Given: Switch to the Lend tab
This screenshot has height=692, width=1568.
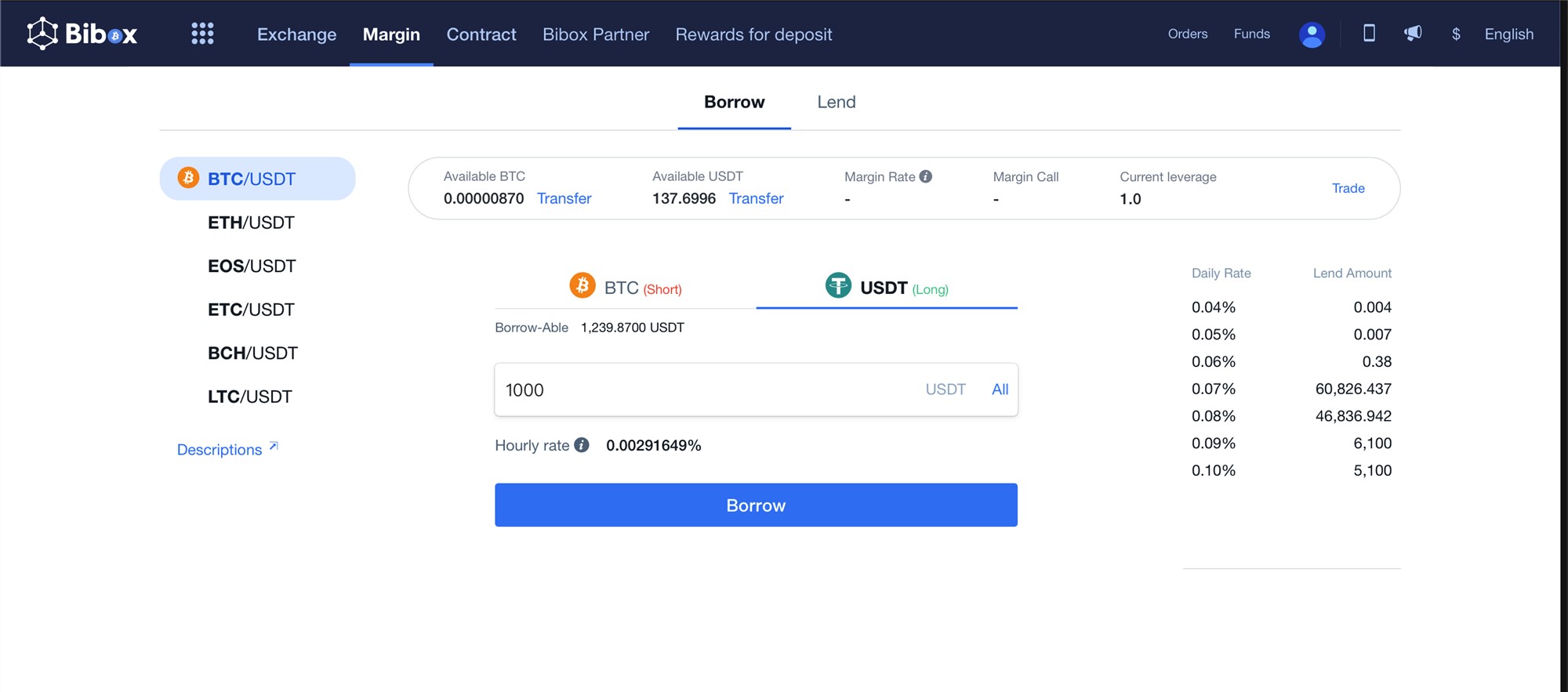Looking at the screenshot, I should pos(836,102).
